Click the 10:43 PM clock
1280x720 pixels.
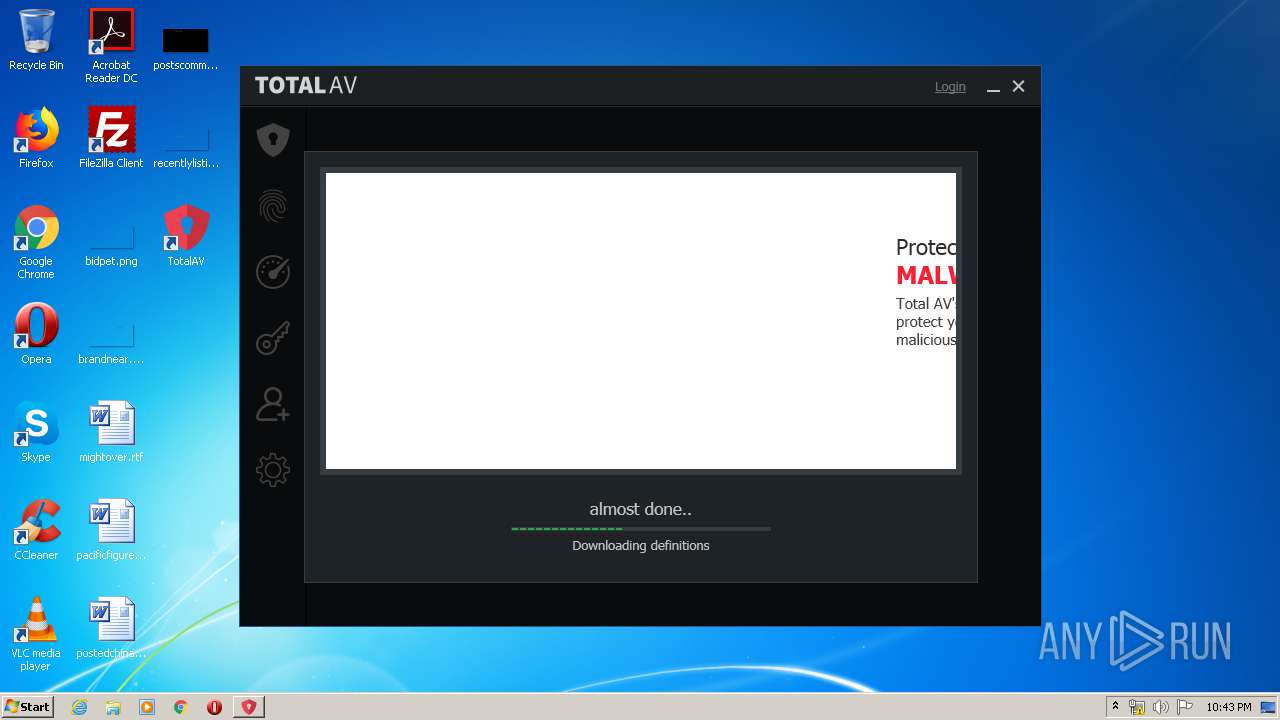pyautogui.click(x=1228, y=707)
